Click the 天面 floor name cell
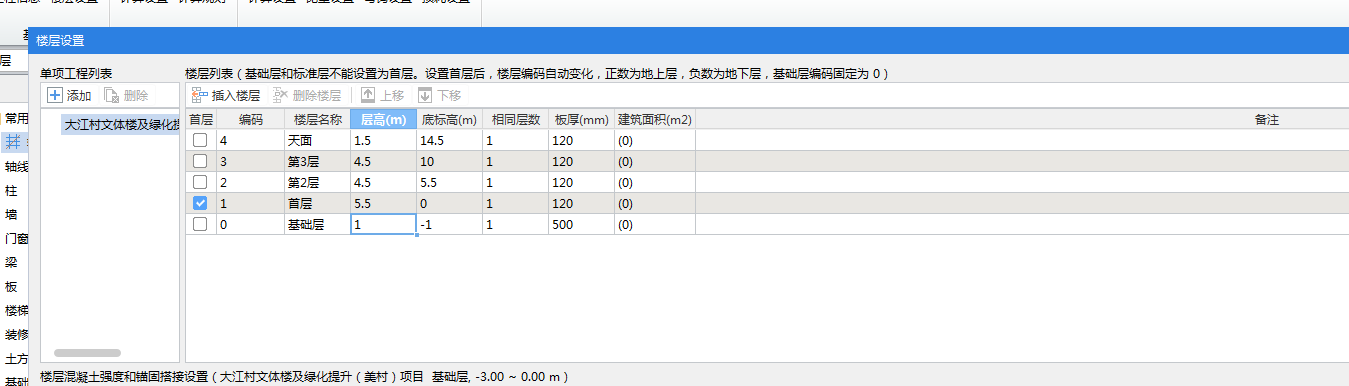The width and height of the screenshot is (1349, 386). 317,141
